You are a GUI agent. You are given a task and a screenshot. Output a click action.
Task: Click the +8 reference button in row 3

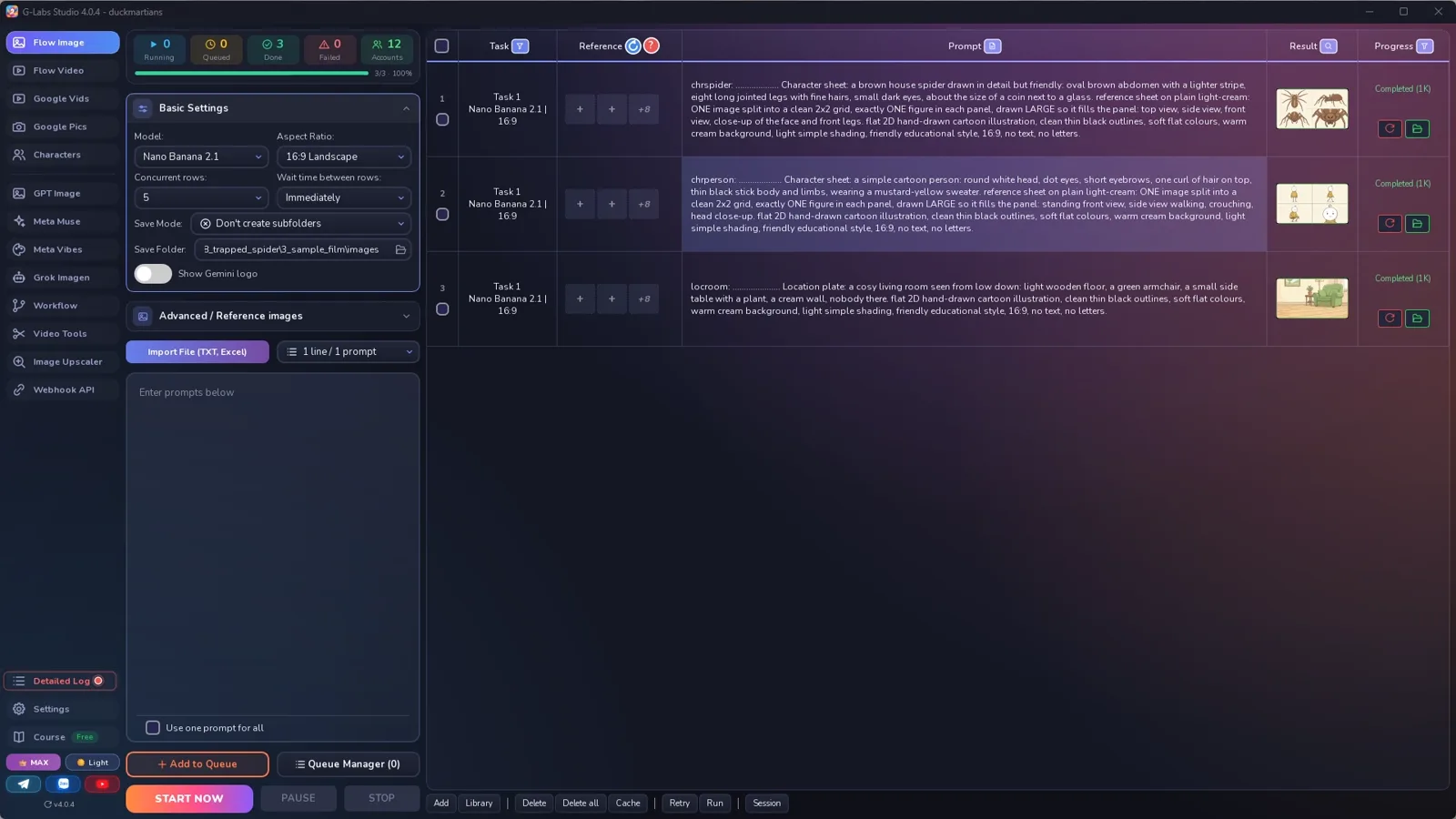click(x=643, y=298)
